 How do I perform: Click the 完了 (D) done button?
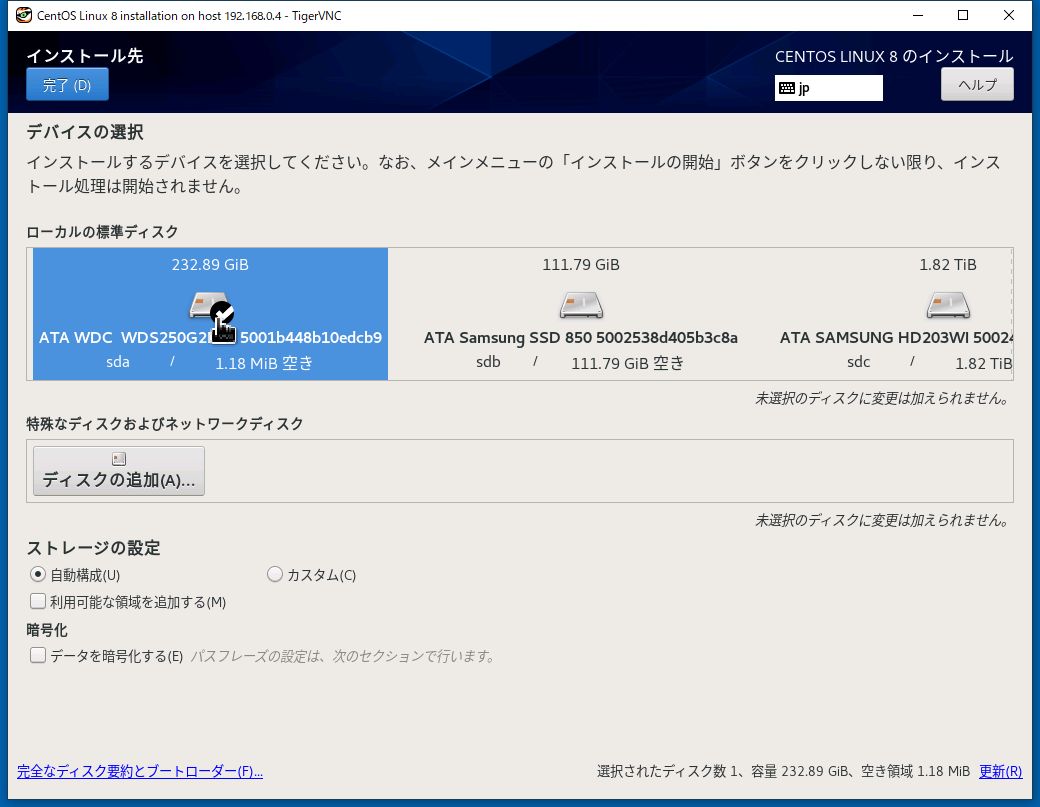[67, 85]
